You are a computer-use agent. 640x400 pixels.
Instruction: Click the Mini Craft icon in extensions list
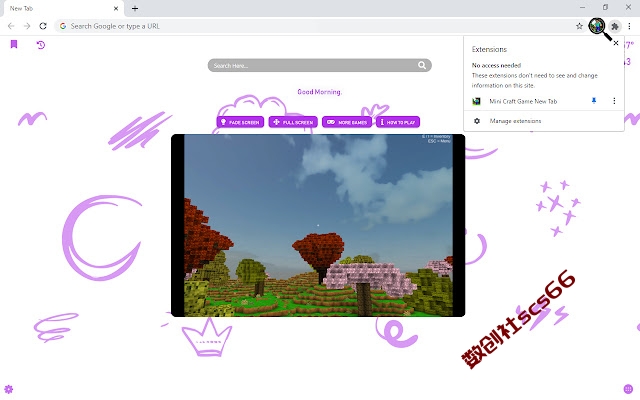(476, 101)
